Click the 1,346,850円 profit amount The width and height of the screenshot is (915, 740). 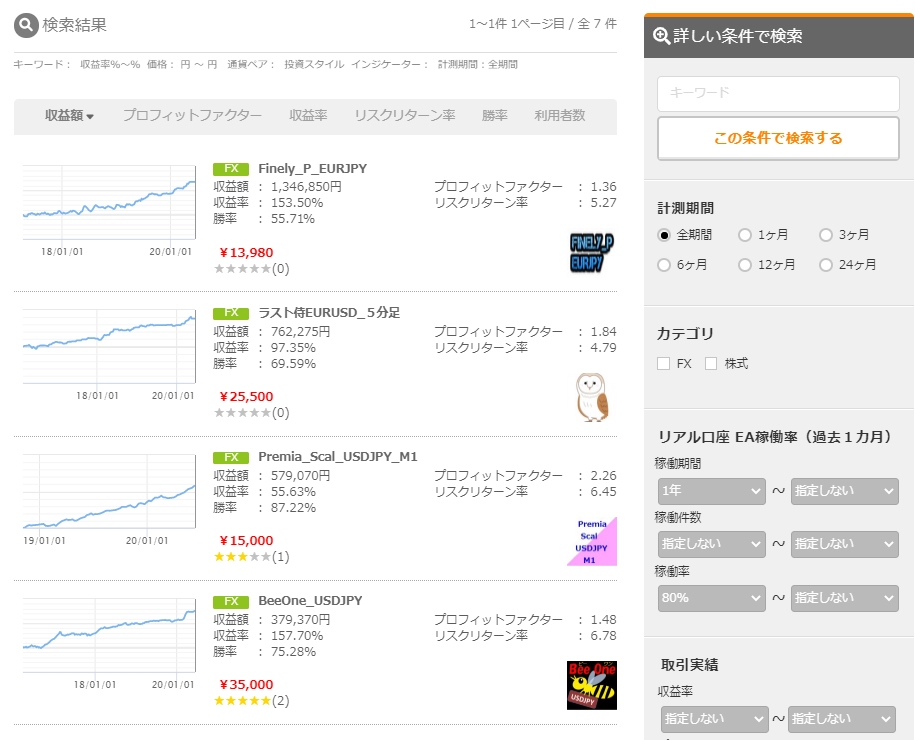(306, 187)
